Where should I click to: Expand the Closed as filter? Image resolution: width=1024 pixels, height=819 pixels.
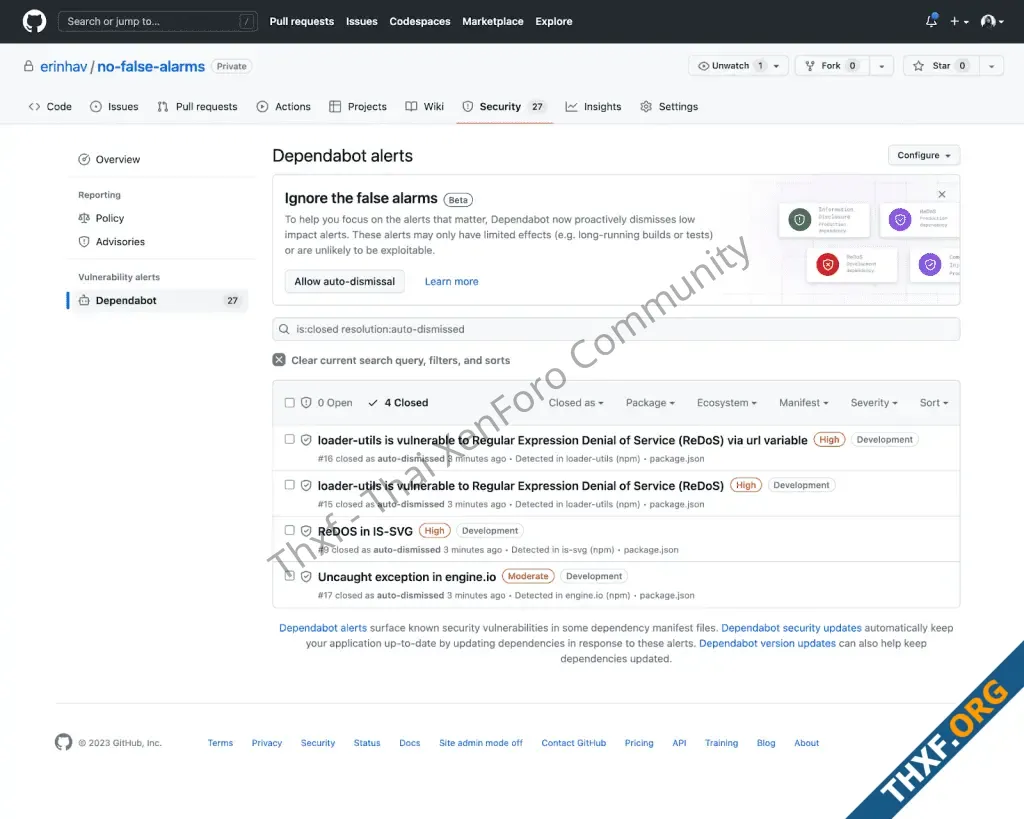pos(576,402)
